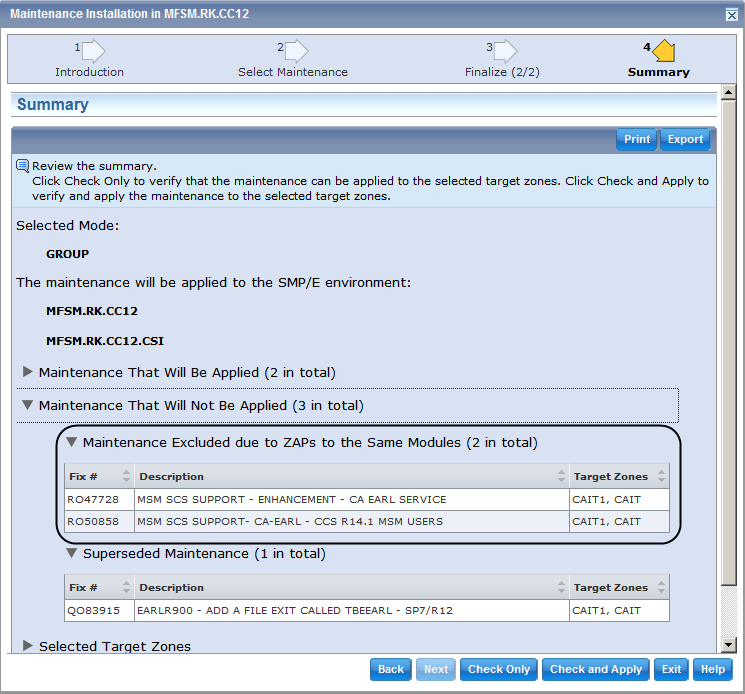Click the MFSM.RK.CC12.CSI text
Screen dimensions: 745x694
(105, 341)
